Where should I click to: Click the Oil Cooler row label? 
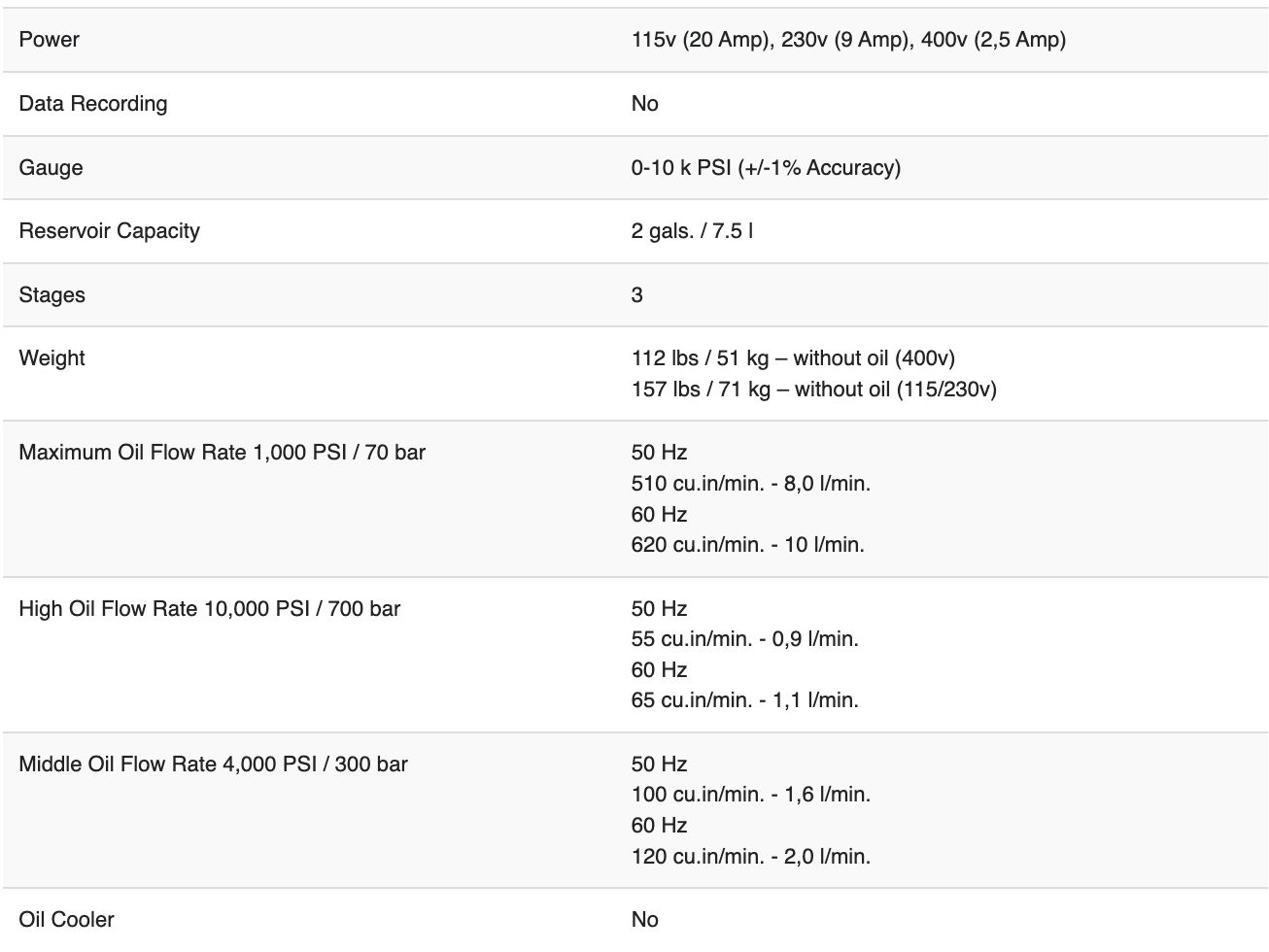[x=66, y=920]
